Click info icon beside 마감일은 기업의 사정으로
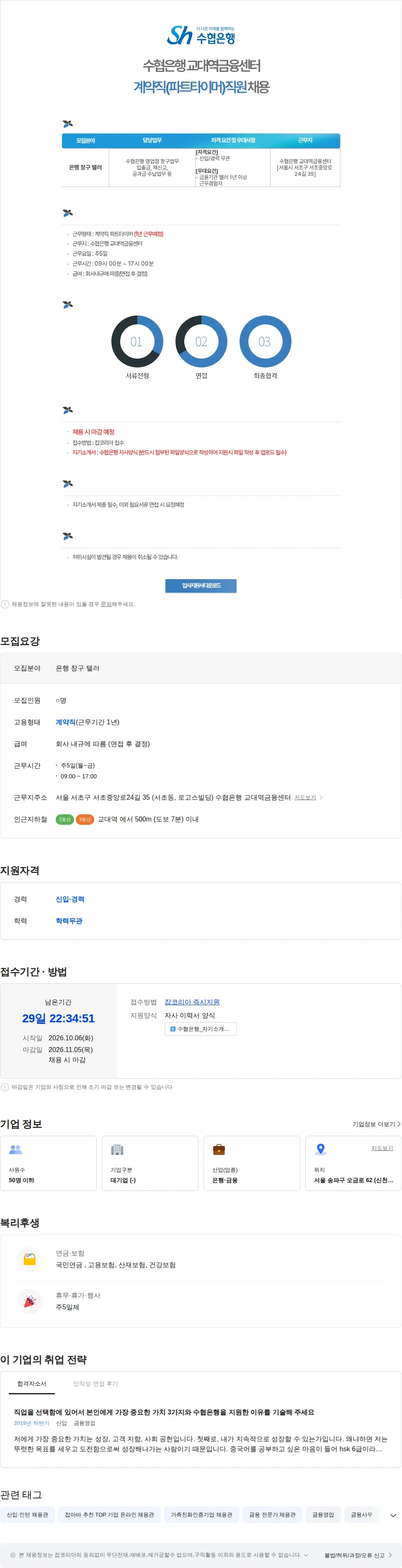Screen dimensions: 402x1568 5,1087
